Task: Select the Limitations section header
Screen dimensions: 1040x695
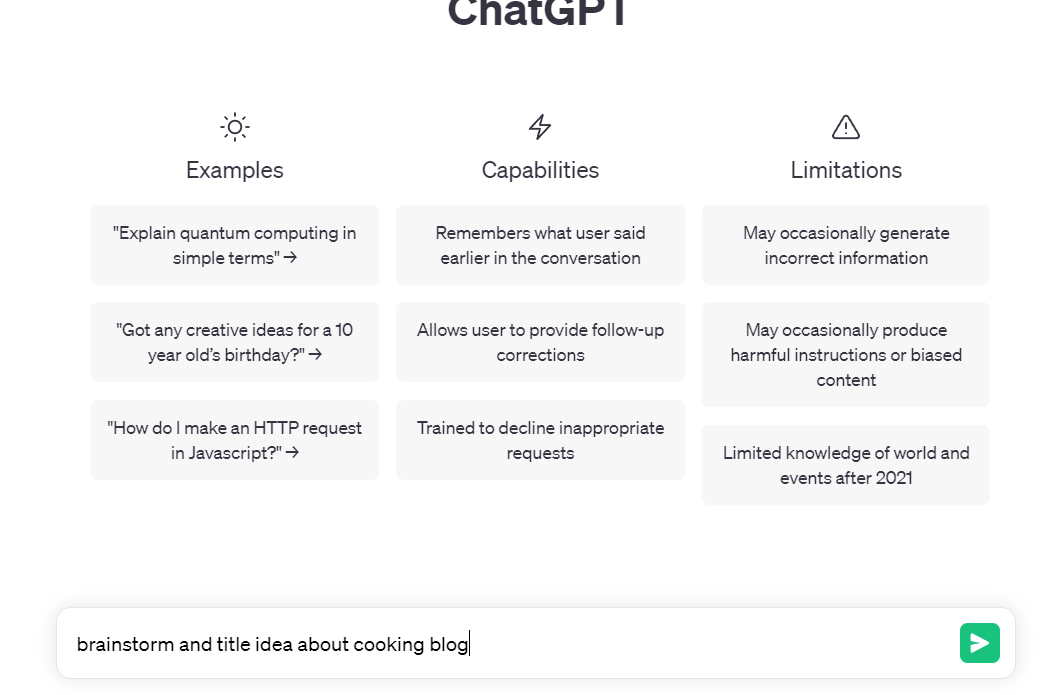Action: click(845, 170)
